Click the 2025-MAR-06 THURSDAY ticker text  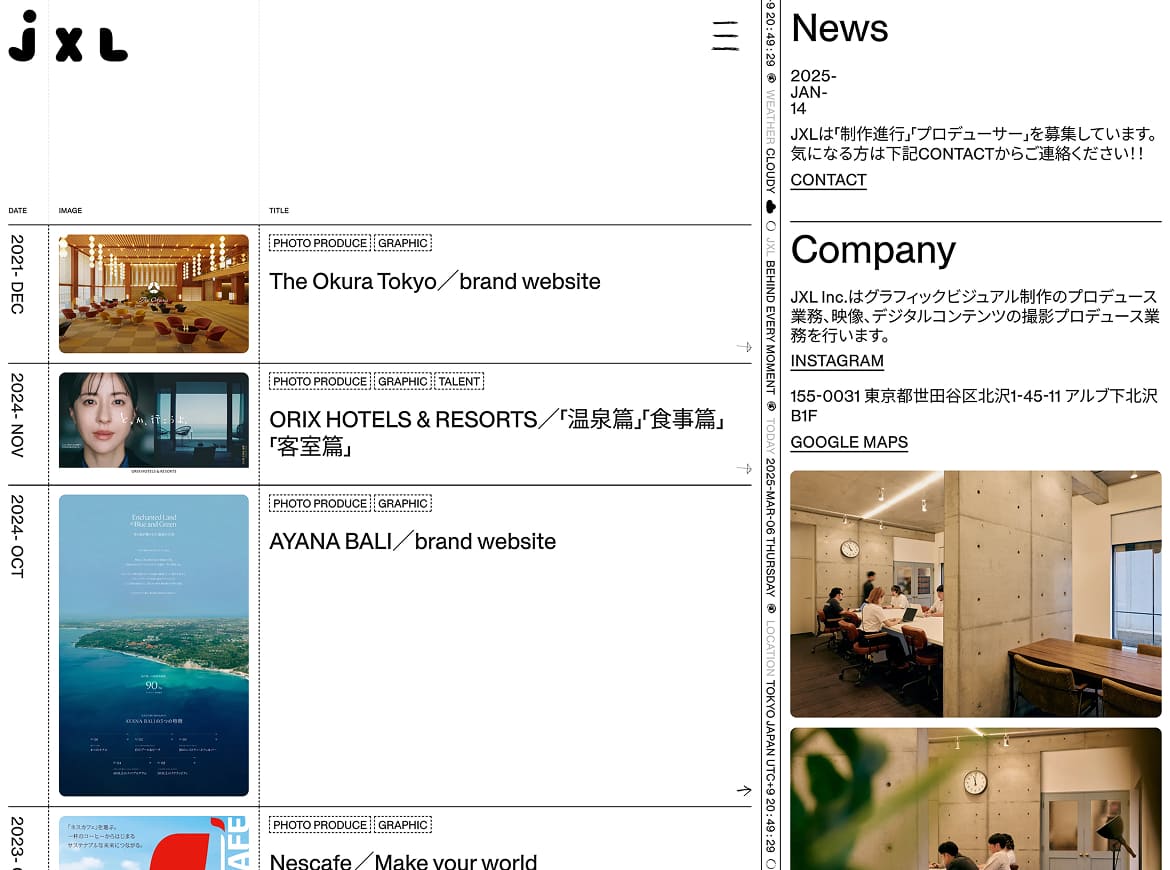(x=770, y=527)
